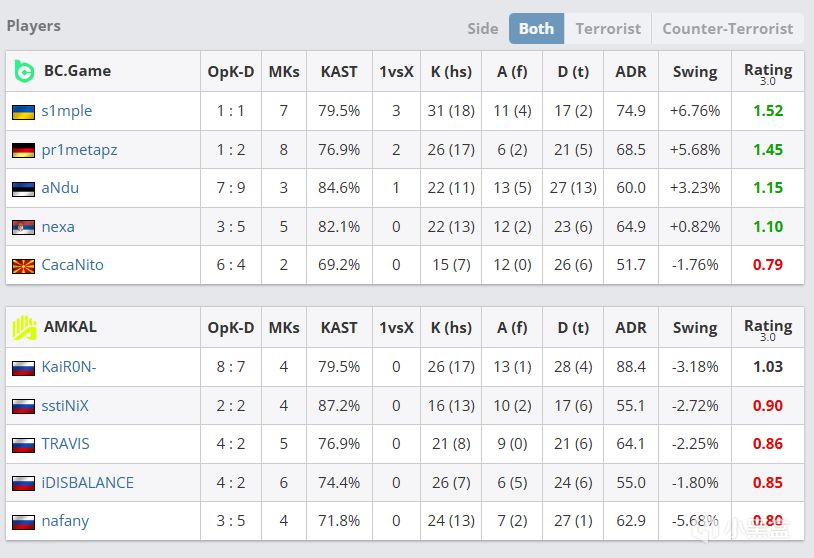
Task: Click the AMKAL team logo icon
Action: [x=24, y=327]
